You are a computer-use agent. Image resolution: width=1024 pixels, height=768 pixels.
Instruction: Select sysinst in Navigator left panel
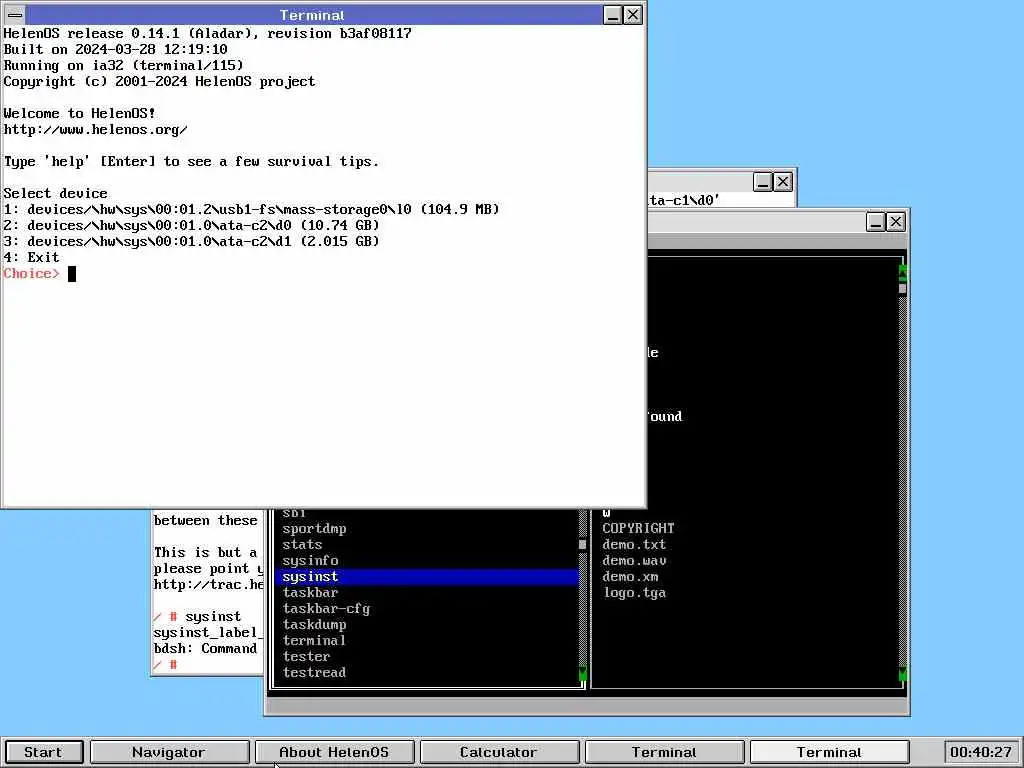point(427,577)
